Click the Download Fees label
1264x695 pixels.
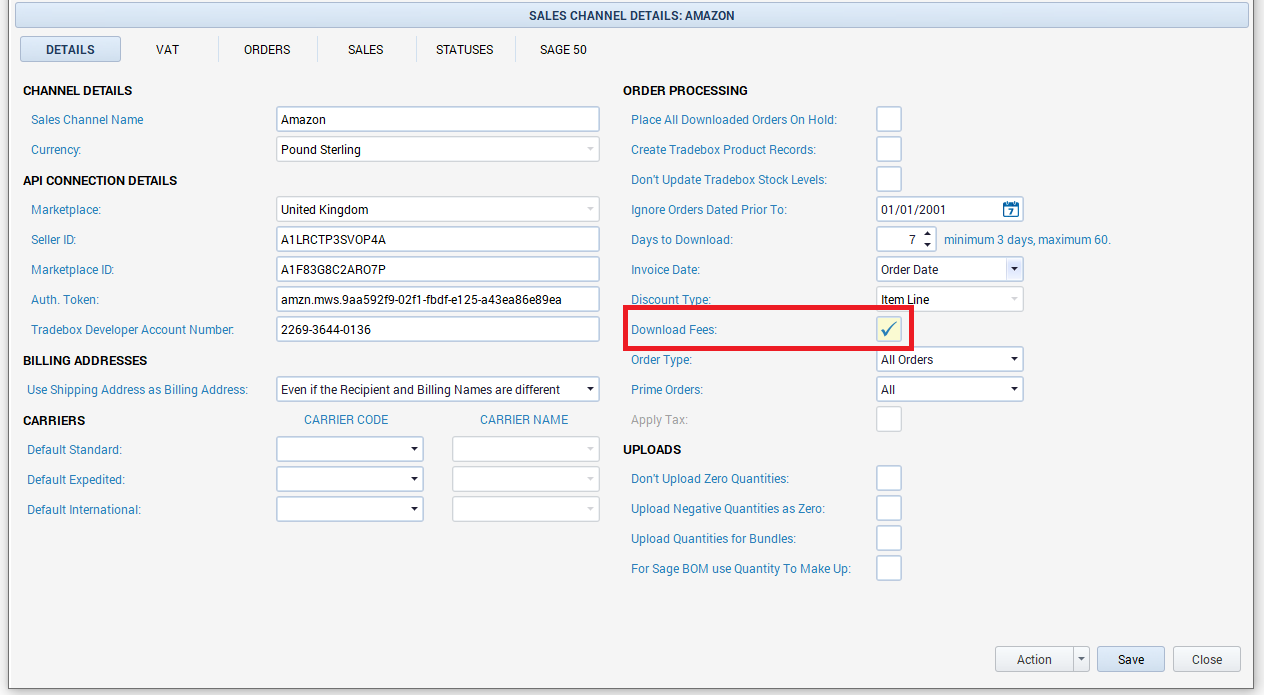pos(674,330)
